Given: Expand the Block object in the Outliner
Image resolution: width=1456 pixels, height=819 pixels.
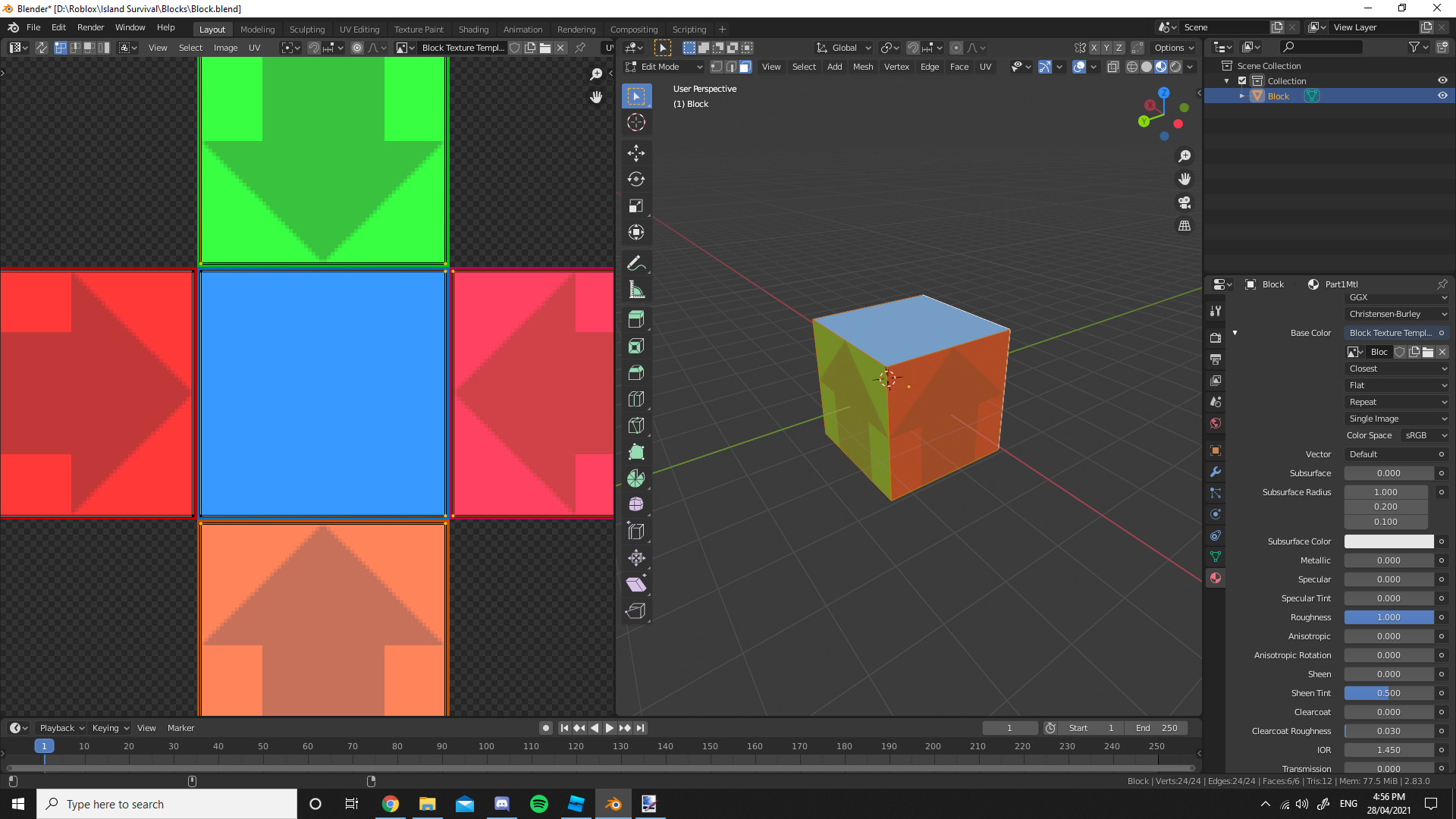Looking at the screenshot, I should coord(1242,96).
